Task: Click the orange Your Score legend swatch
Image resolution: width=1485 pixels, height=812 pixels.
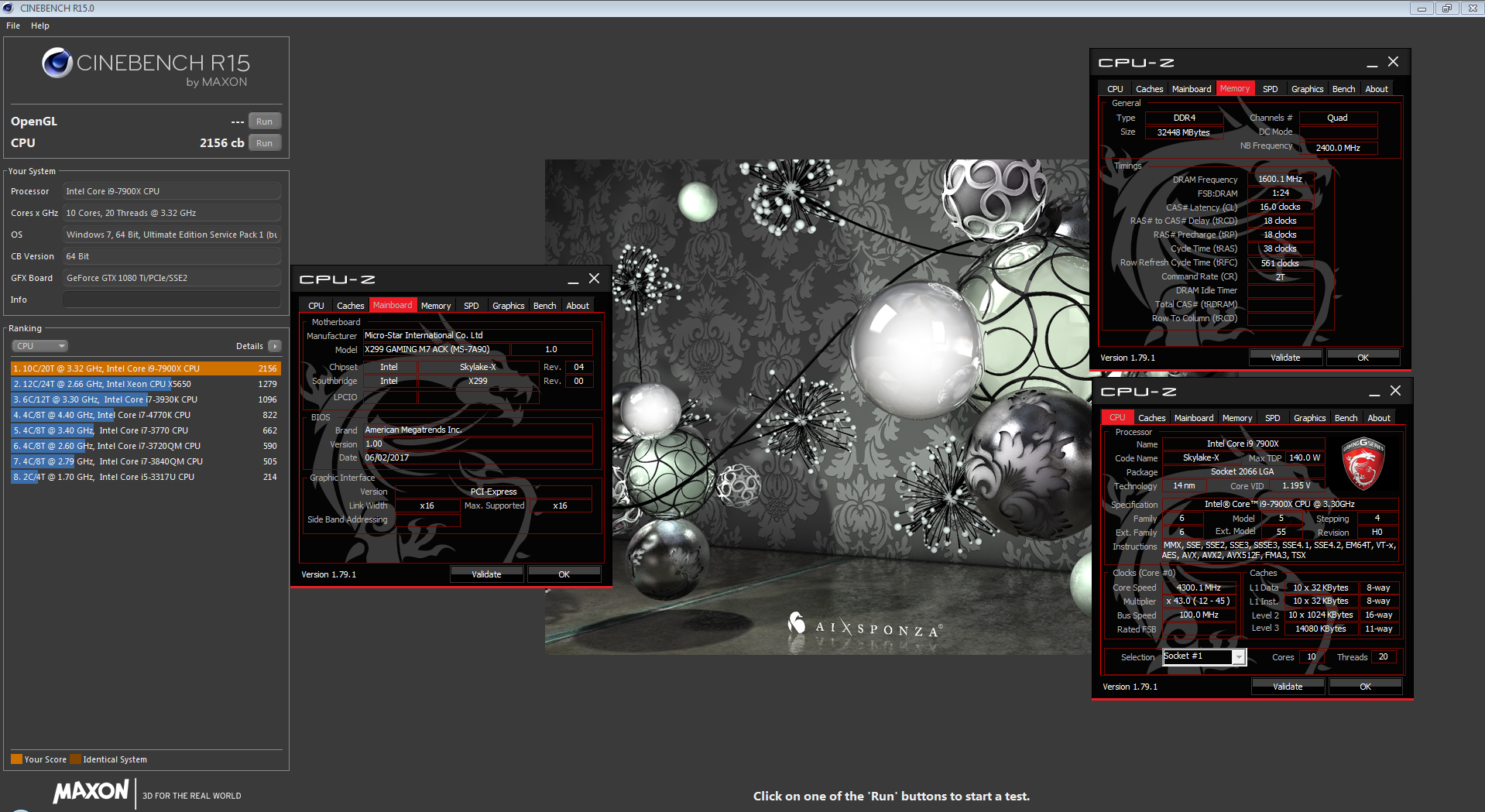Action: pyautogui.click(x=16, y=759)
